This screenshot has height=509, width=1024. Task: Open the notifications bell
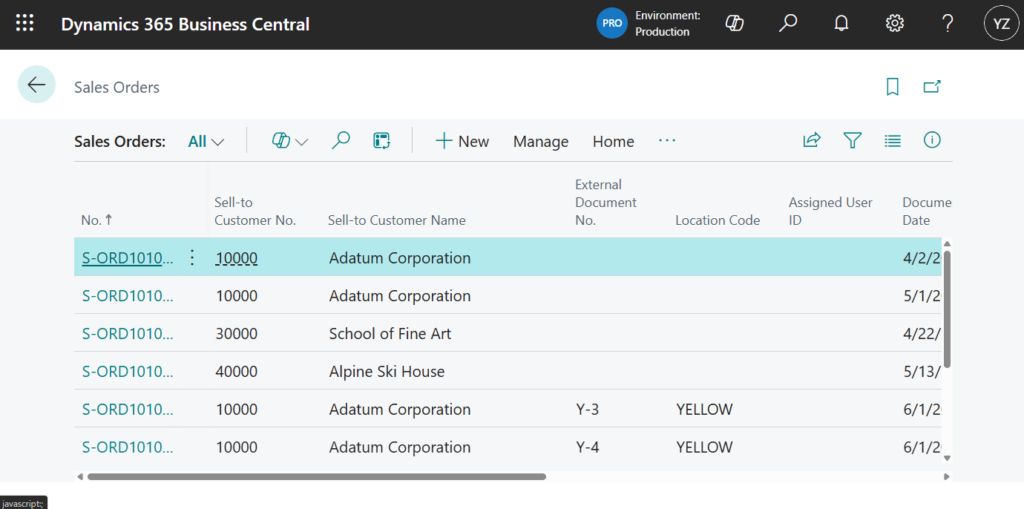[841, 24]
